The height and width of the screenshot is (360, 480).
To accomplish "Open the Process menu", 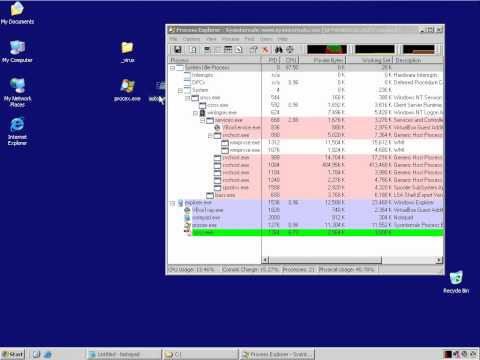I will click(x=231, y=39).
